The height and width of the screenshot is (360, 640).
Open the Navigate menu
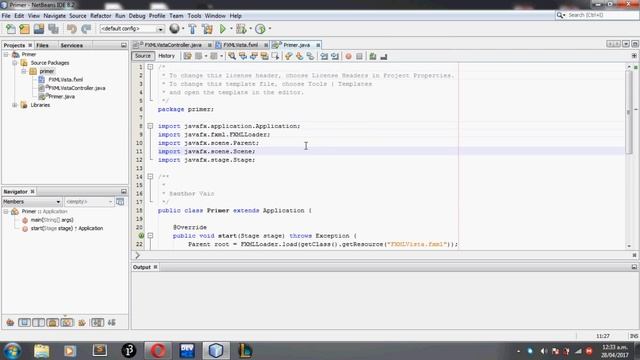coord(55,16)
